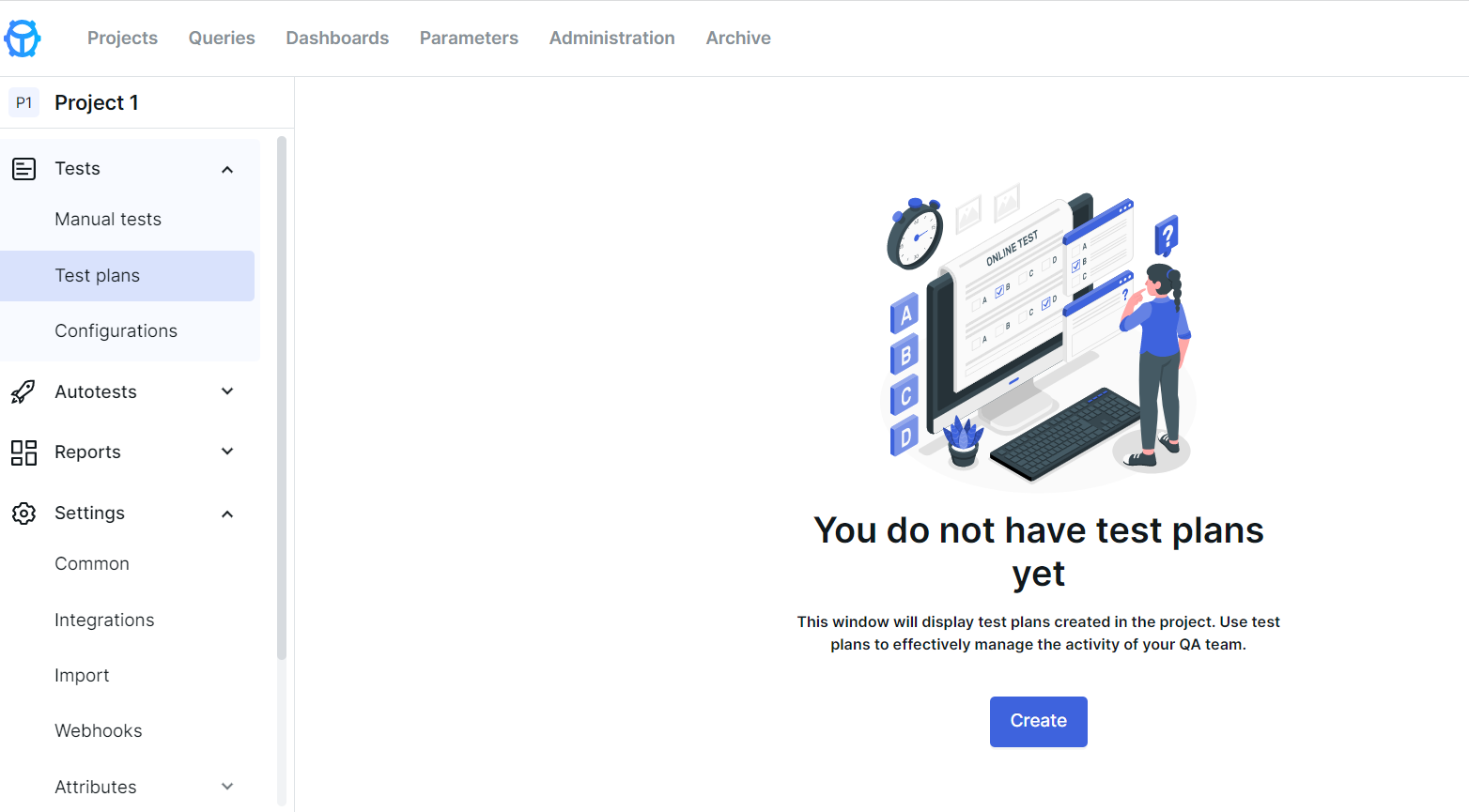
Task: Click the Tests list icon in sidebar
Action: [x=23, y=169]
